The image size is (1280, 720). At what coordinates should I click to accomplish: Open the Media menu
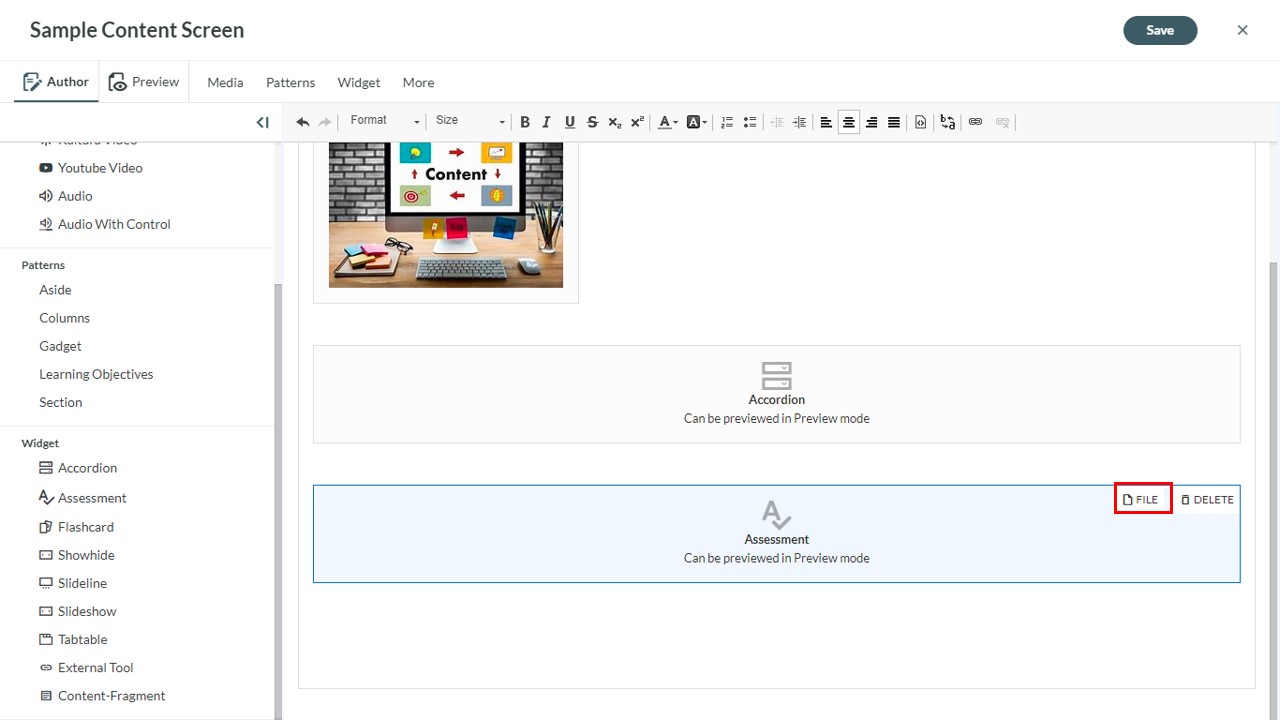[225, 82]
